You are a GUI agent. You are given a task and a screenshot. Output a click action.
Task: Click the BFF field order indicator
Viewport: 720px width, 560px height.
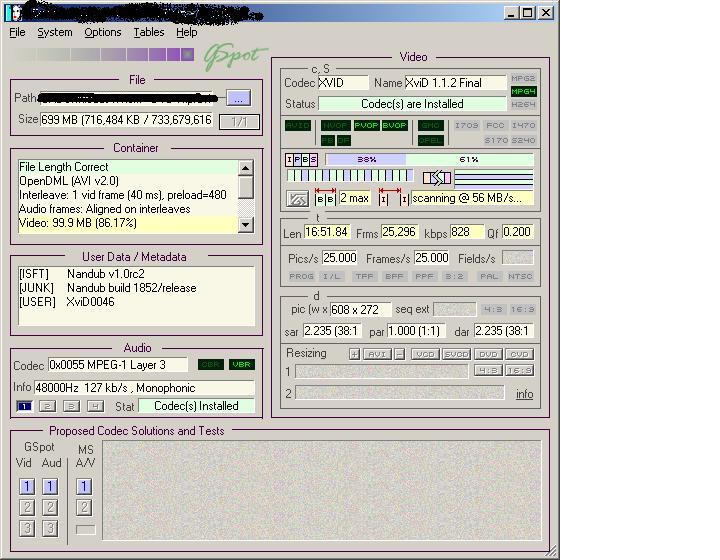[394, 276]
